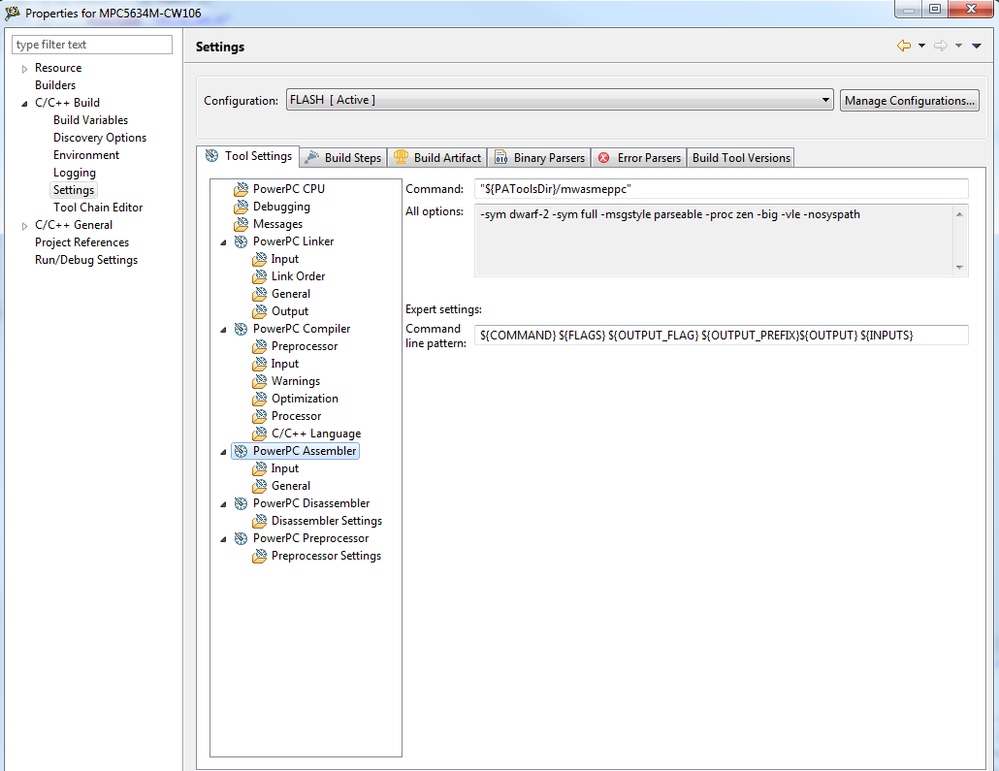Click the PowerPC Preprocessor tool icon
Screen dimensions: 999x771
[x=241, y=538]
